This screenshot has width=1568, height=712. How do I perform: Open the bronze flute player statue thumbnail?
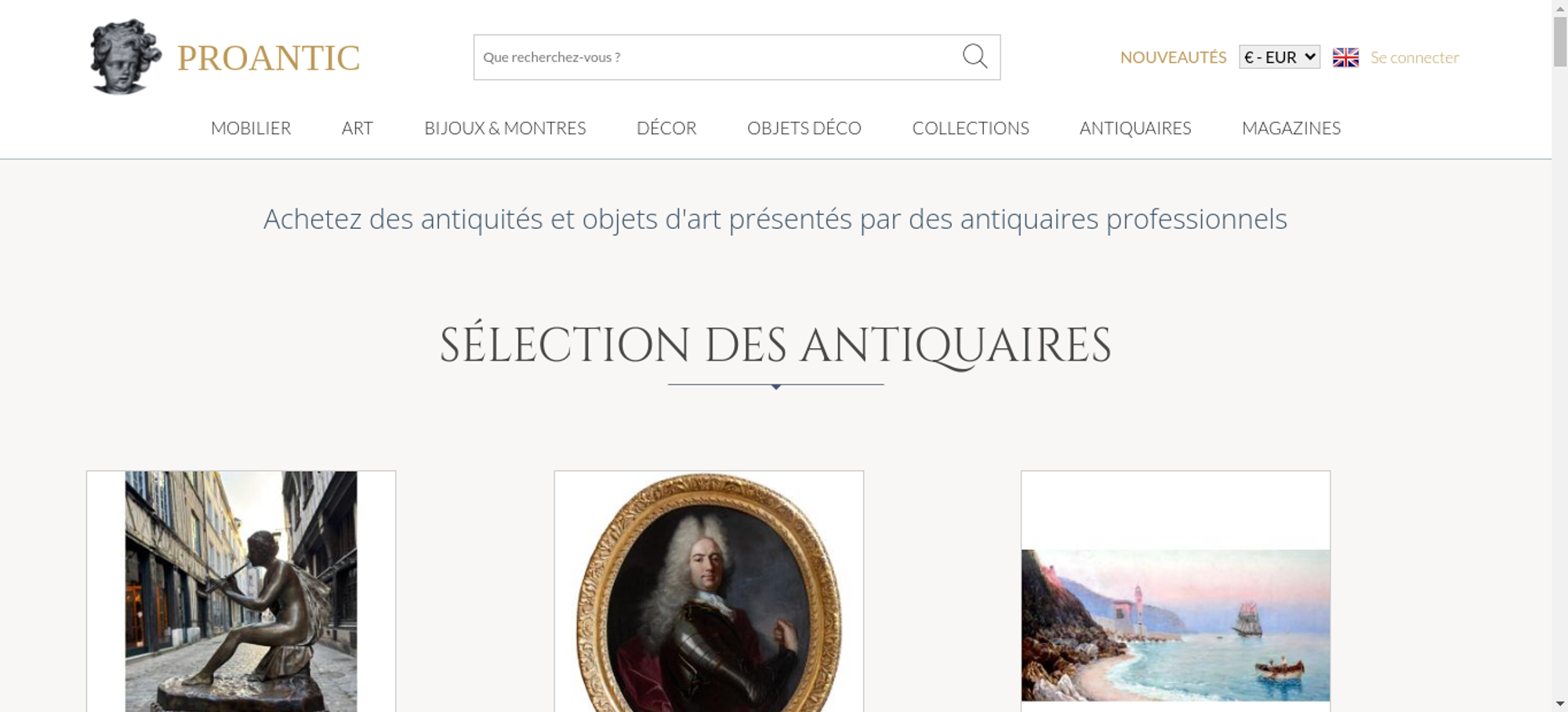241,591
